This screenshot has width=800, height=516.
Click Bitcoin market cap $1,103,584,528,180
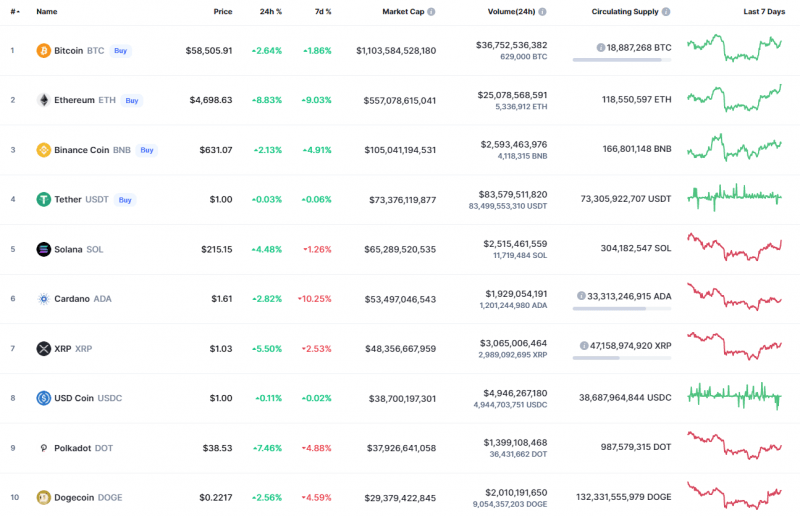396,51
